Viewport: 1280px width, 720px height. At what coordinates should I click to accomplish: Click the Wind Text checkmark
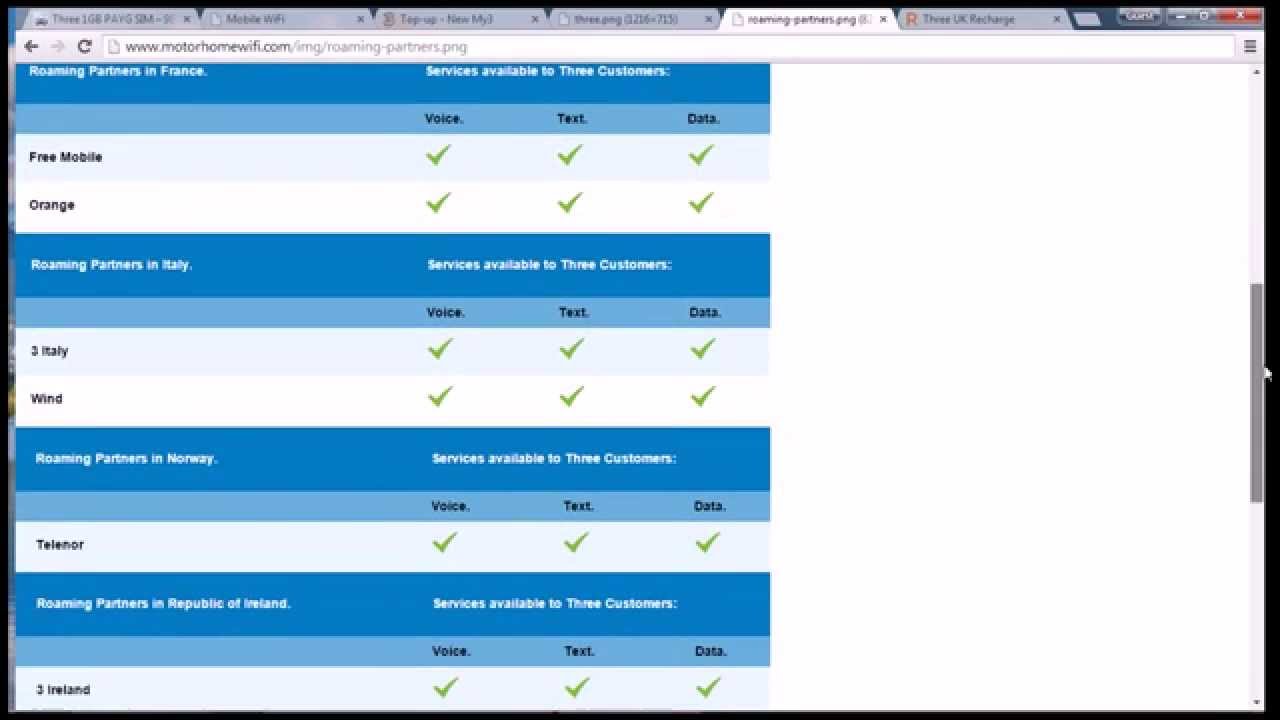572,397
